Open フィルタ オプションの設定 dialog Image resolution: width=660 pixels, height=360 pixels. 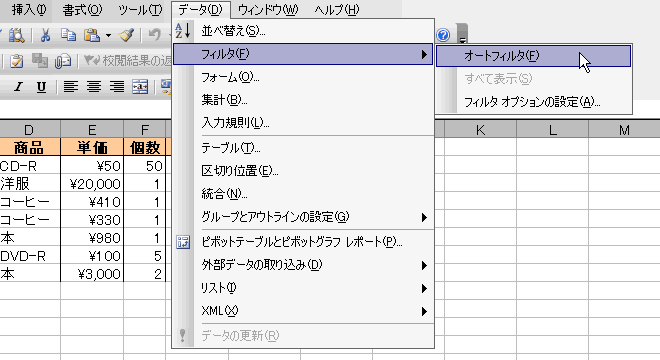[533, 102]
